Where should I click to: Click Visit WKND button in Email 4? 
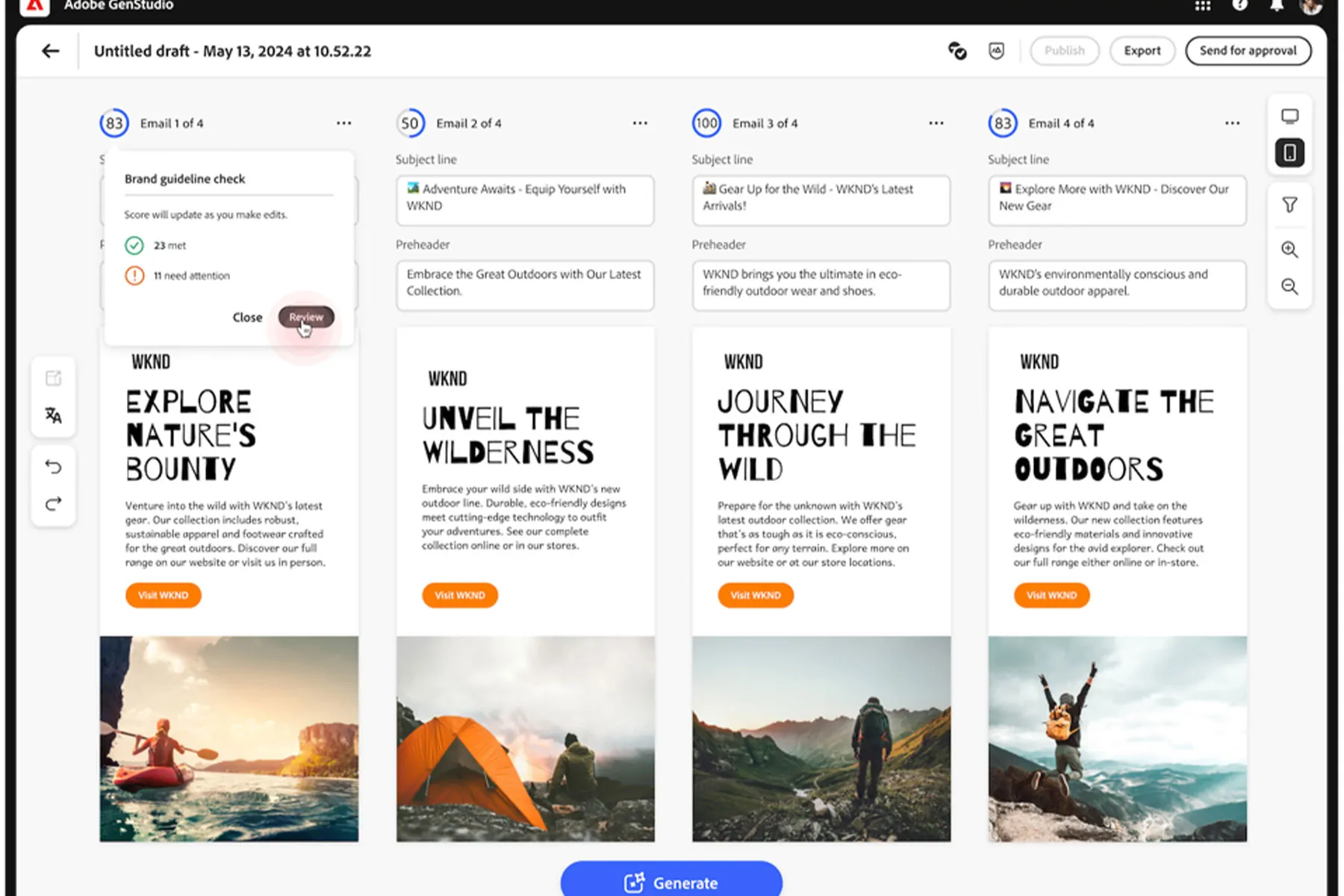coord(1051,595)
